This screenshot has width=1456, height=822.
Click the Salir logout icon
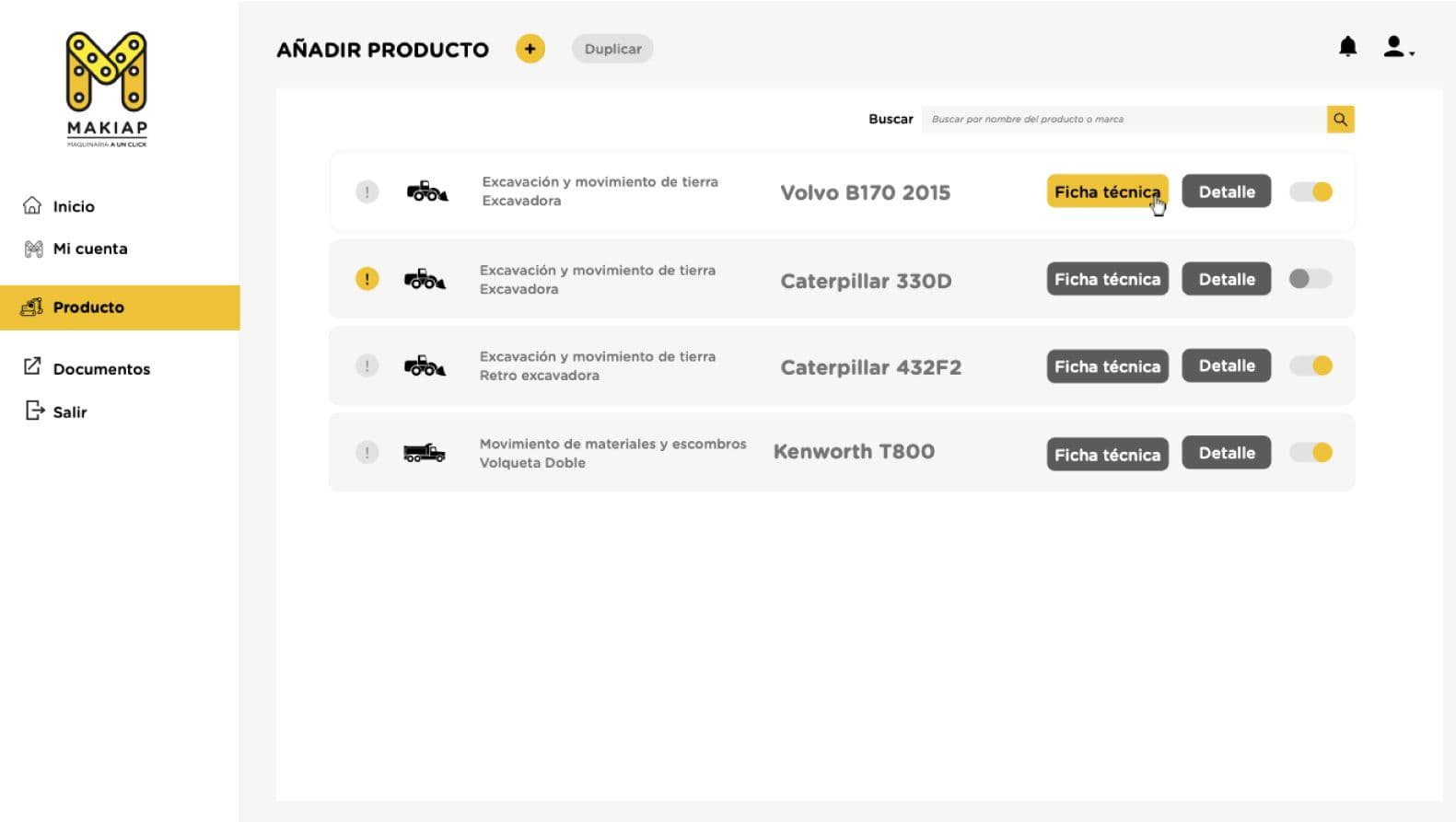pyautogui.click(x=34, y=411)
